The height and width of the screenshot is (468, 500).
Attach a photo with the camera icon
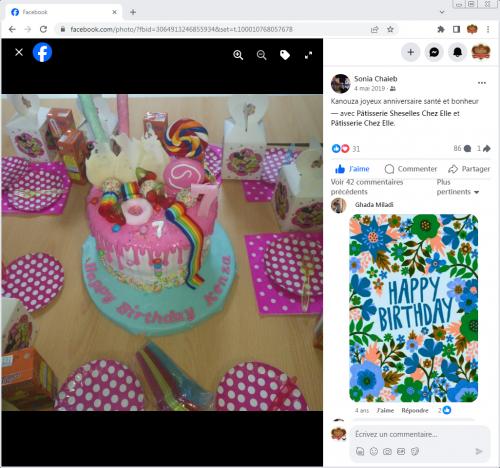point(387,452)
